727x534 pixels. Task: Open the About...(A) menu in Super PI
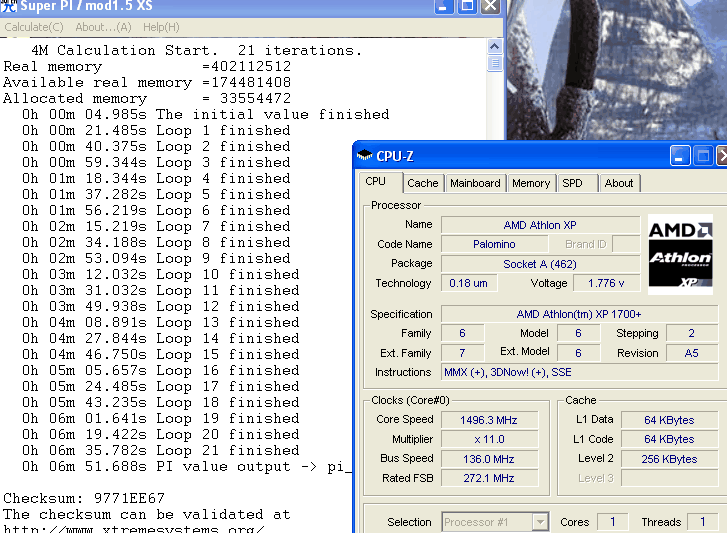[x=103, y=27]
